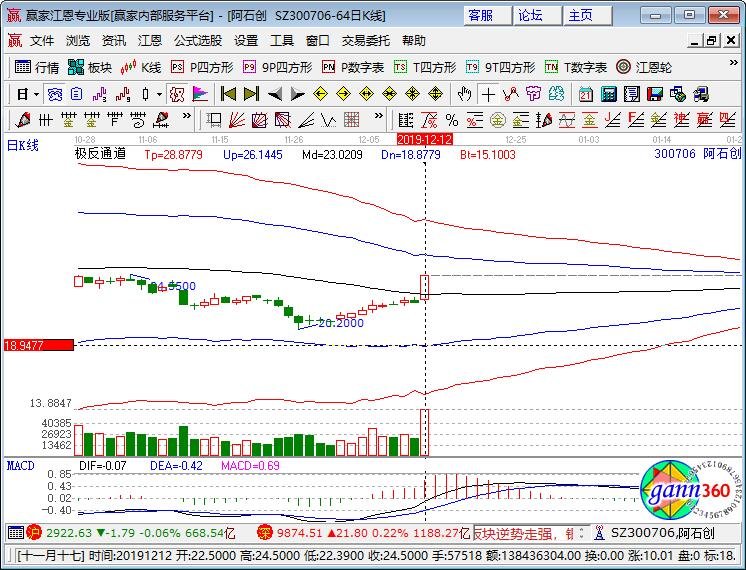The height and width of the screenshot is (570, 746).
Task: Open the 浏览 menu
Action: pos(78,41)
